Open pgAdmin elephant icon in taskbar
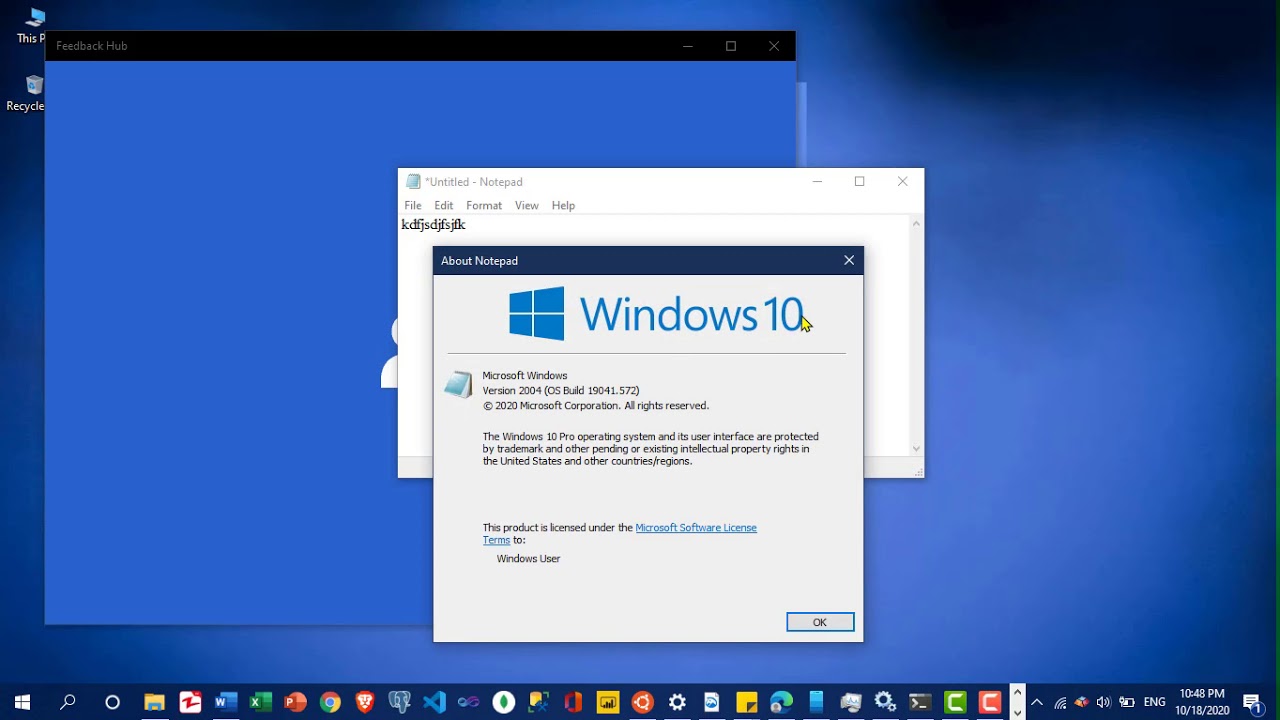This screenshot has width=1280, height=720. (x=399, y=702)
